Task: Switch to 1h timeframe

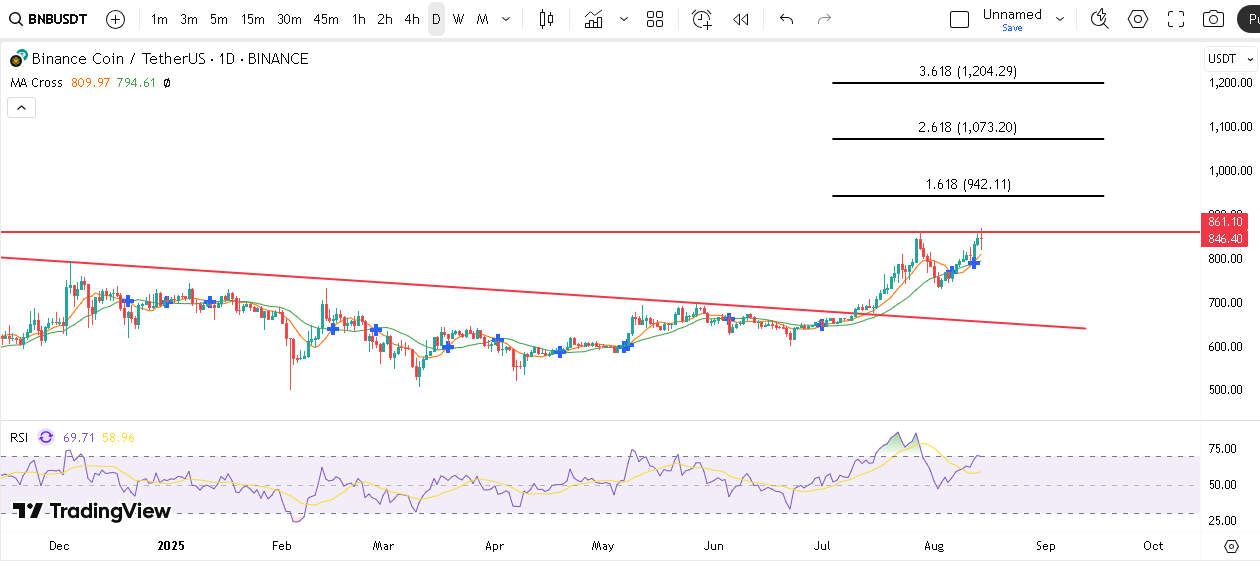Action: 359,19
